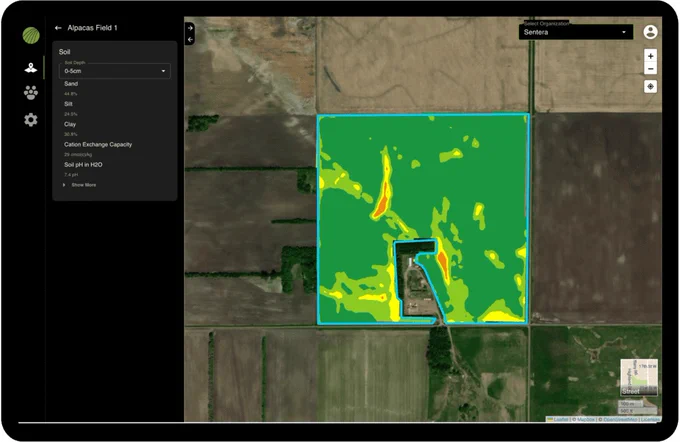The width and height of the screenshot is (680, 442).
Task: Click the Sand property label
Action: pyautogui.click(x=71, y=84)
